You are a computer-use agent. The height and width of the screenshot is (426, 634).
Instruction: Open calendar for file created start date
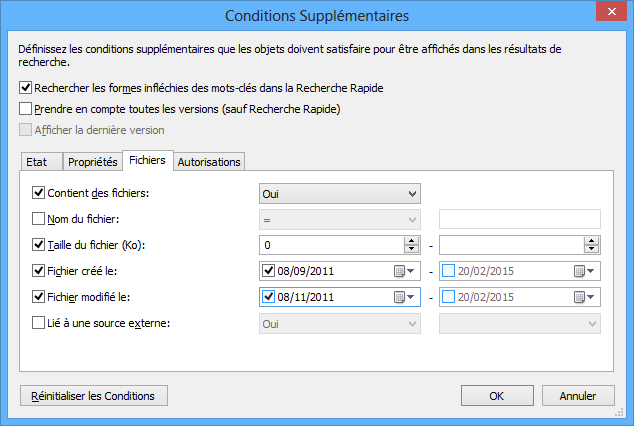click(404, 270)
